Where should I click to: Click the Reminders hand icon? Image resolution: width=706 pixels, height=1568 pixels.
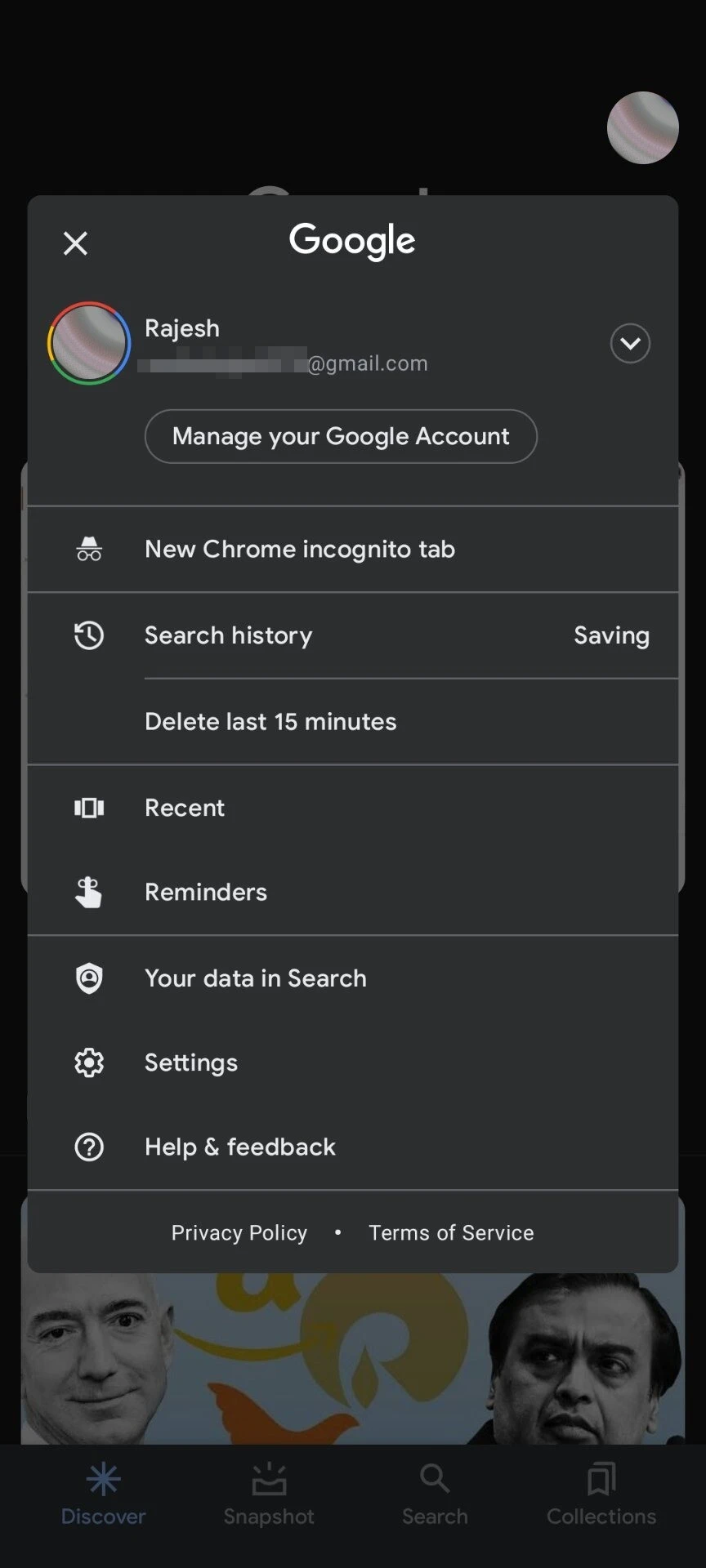pos(89,892)
